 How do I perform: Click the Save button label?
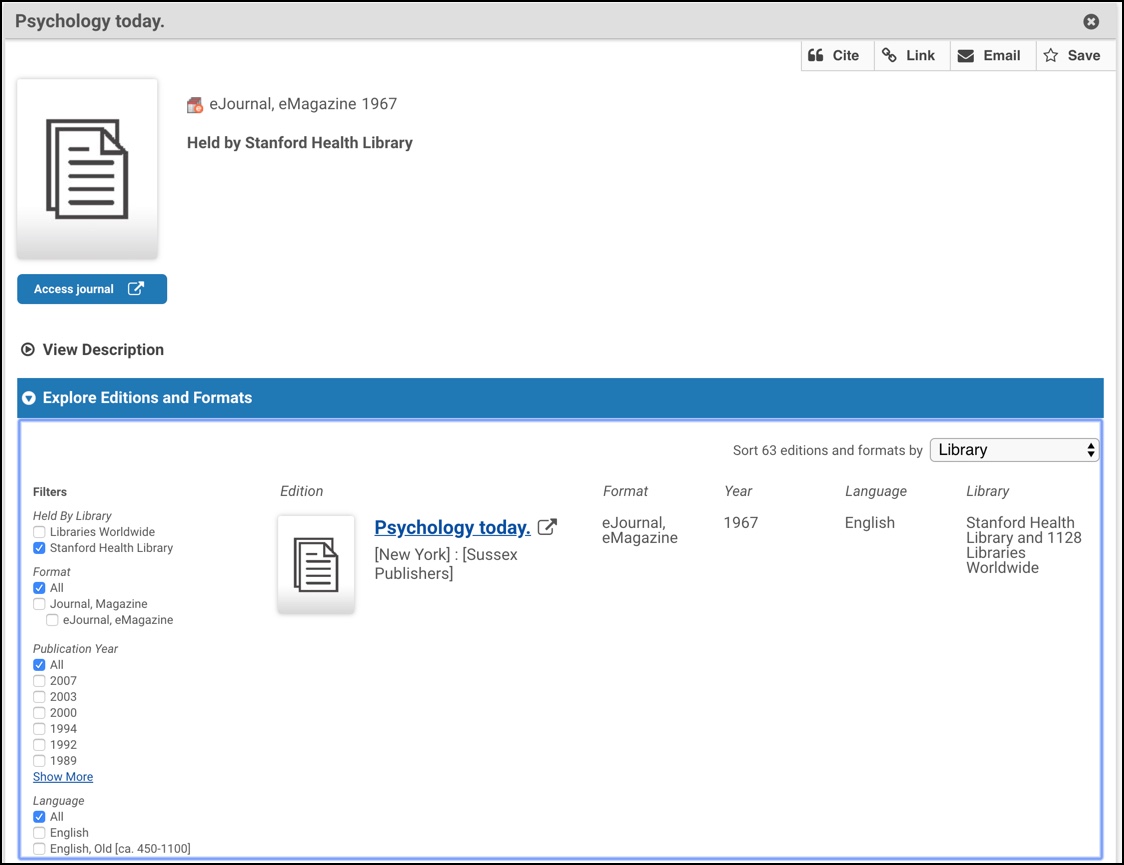pos(1084,55)
